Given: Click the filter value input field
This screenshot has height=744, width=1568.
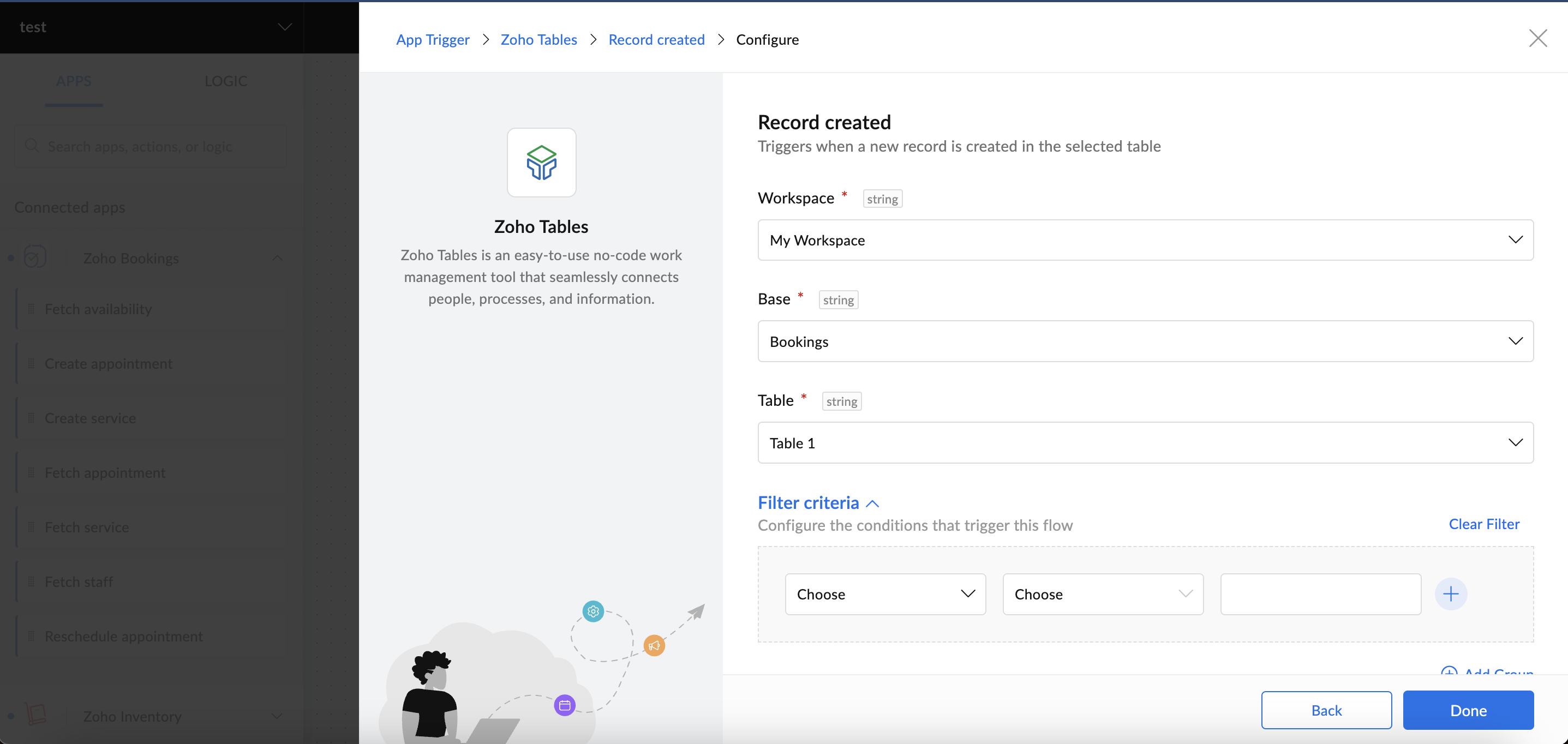Looking at the screenshot, I should coord(1320,594).
